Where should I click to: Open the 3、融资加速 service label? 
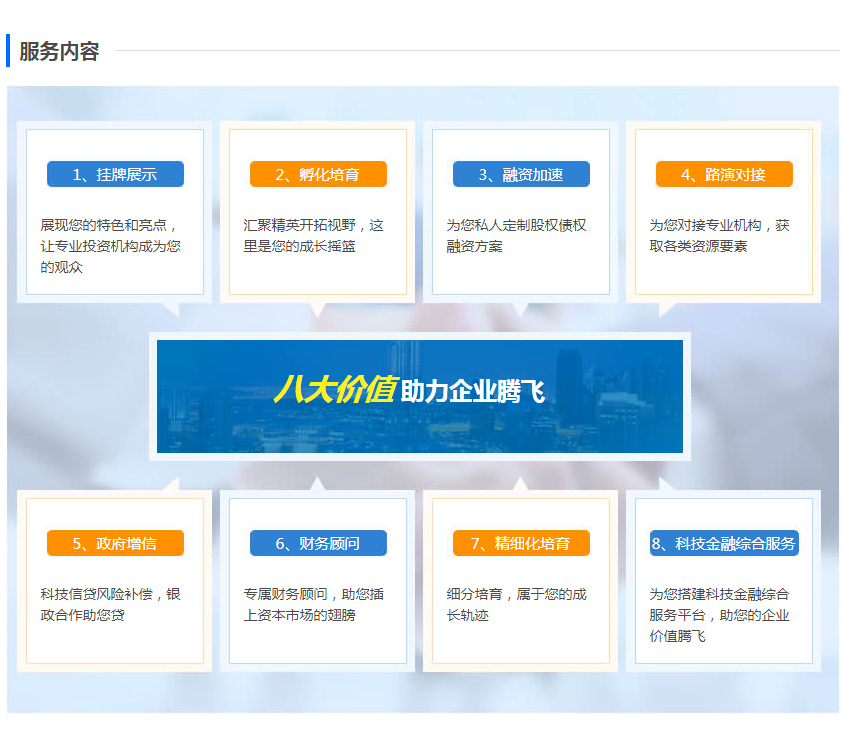pos(521,174)
